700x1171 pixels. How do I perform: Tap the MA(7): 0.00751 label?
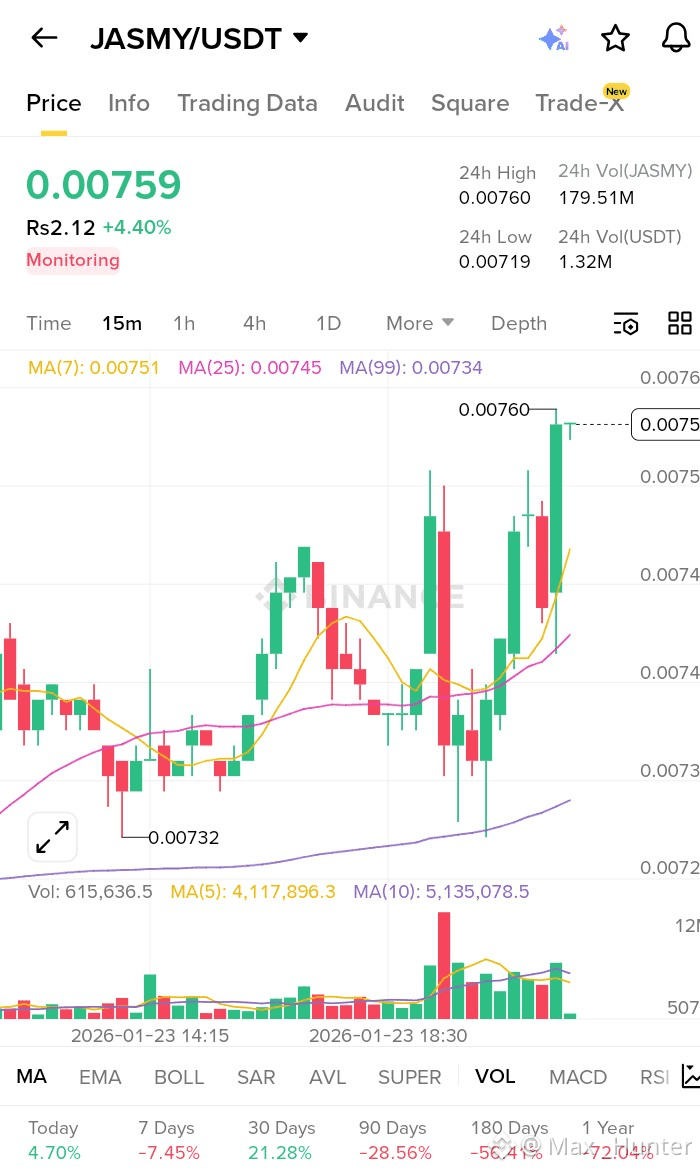click(93, 367)
